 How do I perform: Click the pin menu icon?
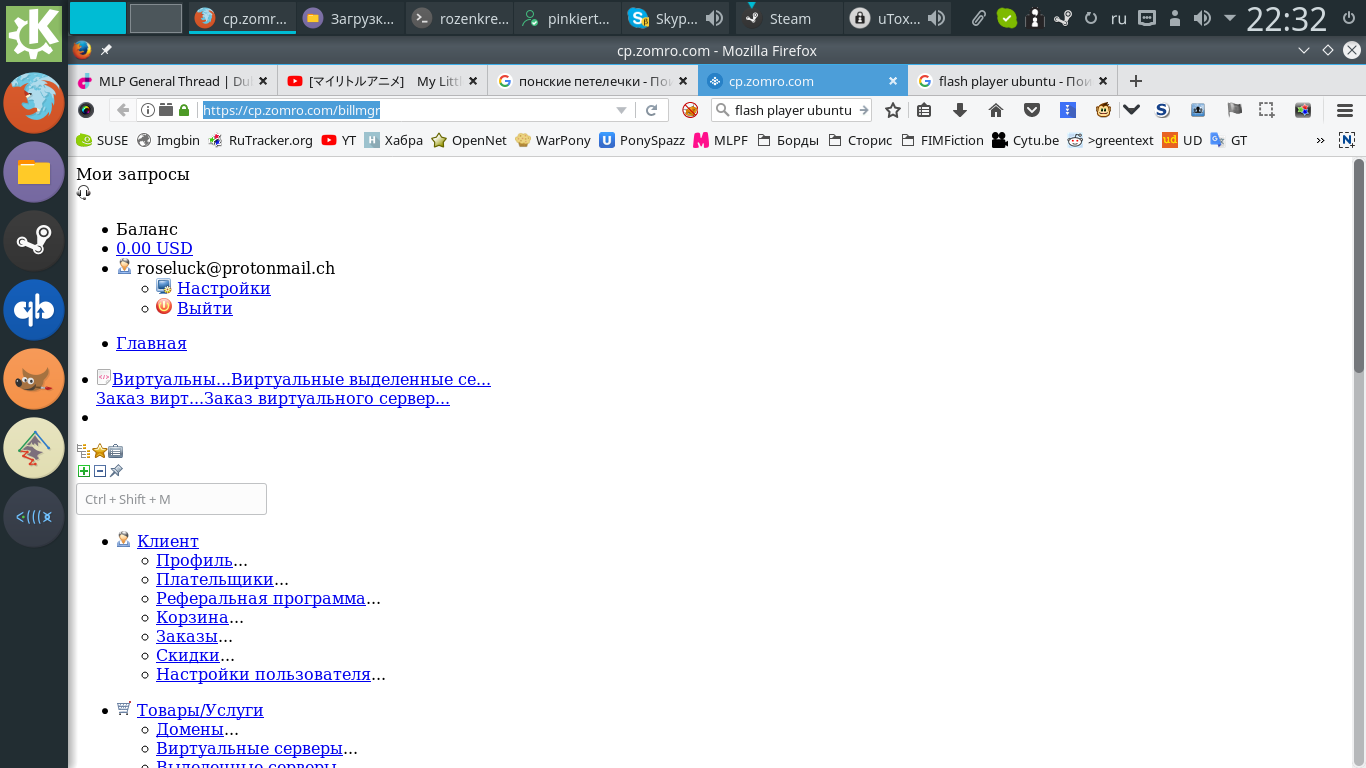[x=116, y=471]
